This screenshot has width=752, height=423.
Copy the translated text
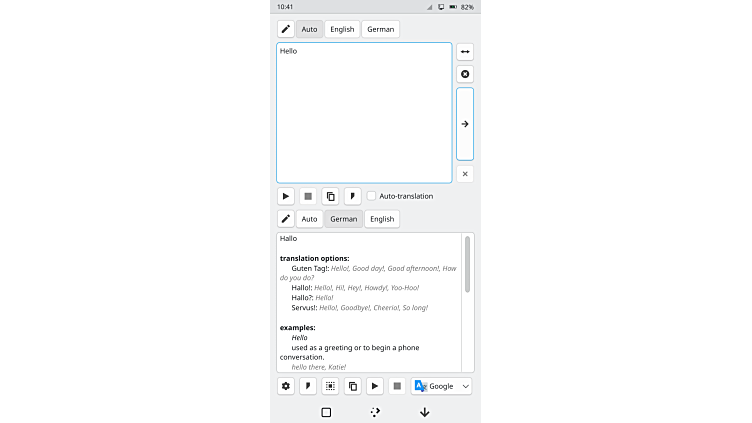352,386
